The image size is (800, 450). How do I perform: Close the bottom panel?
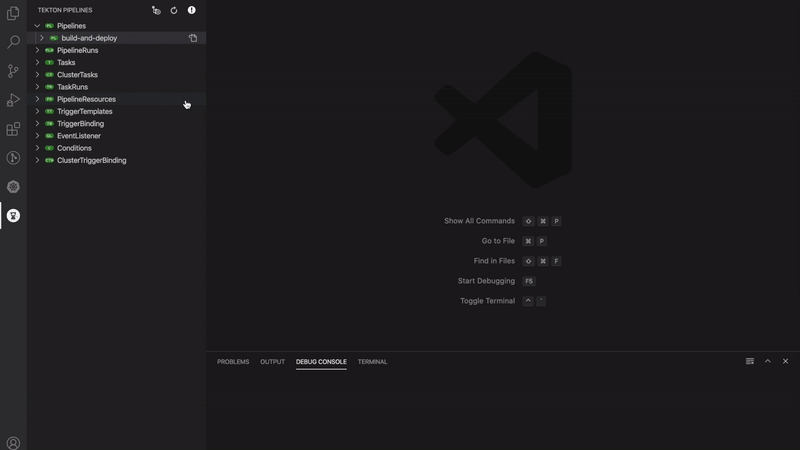click(x=785, y=361)
